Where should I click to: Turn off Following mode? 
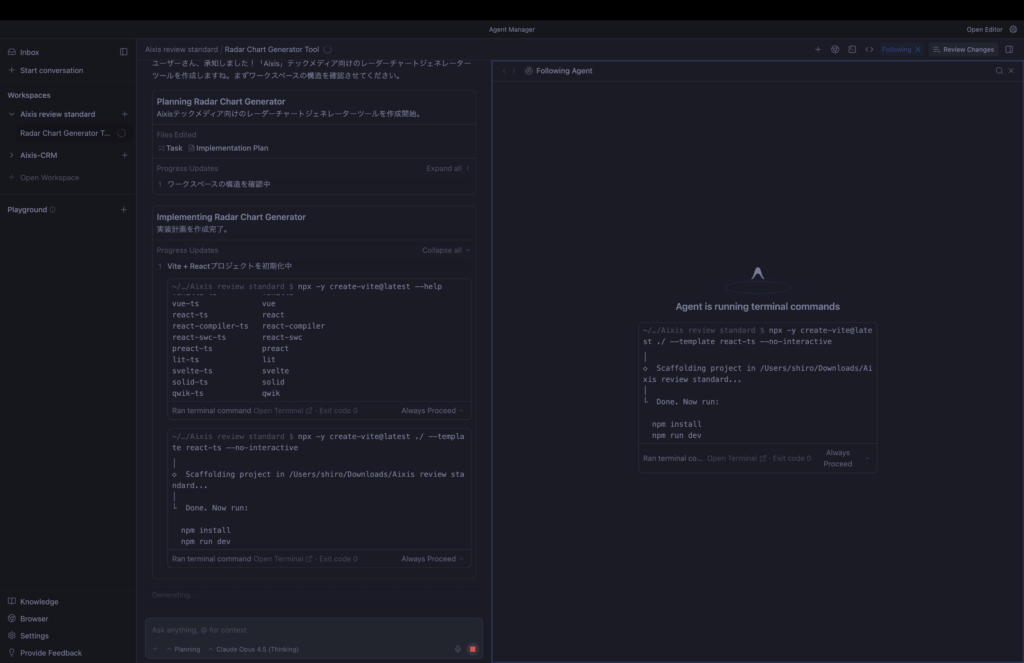(x=917, y=49)
